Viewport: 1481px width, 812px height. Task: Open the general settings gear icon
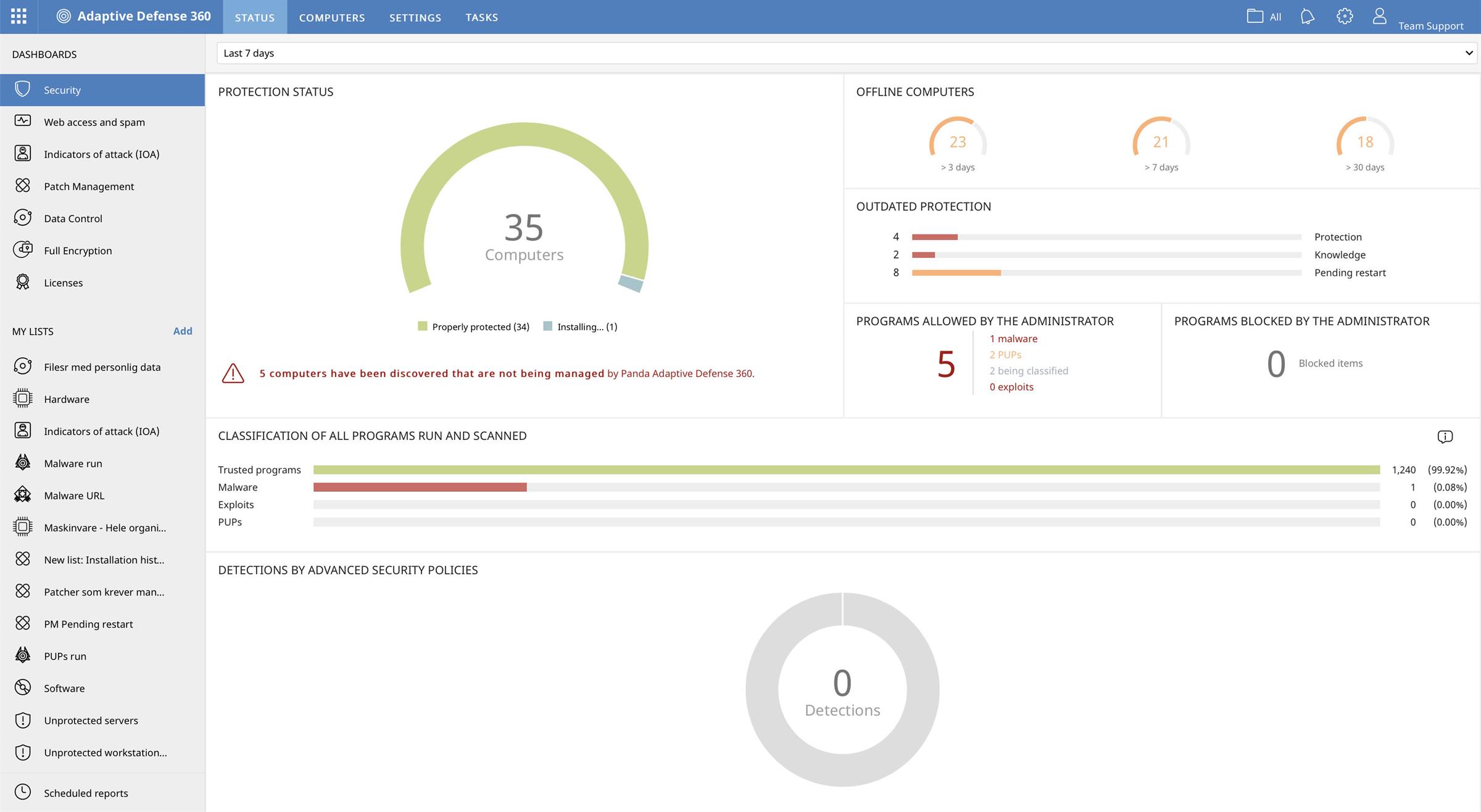pos(1345,17)
